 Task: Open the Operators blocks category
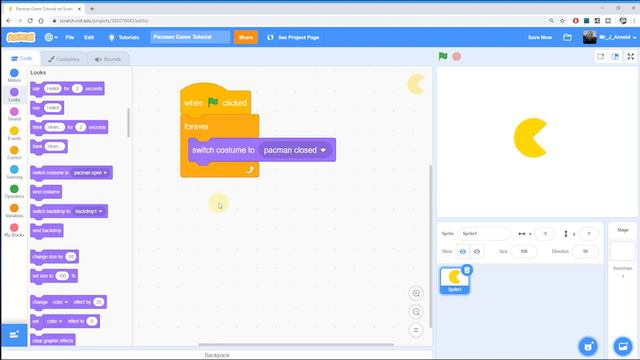(x=14, y=191)
